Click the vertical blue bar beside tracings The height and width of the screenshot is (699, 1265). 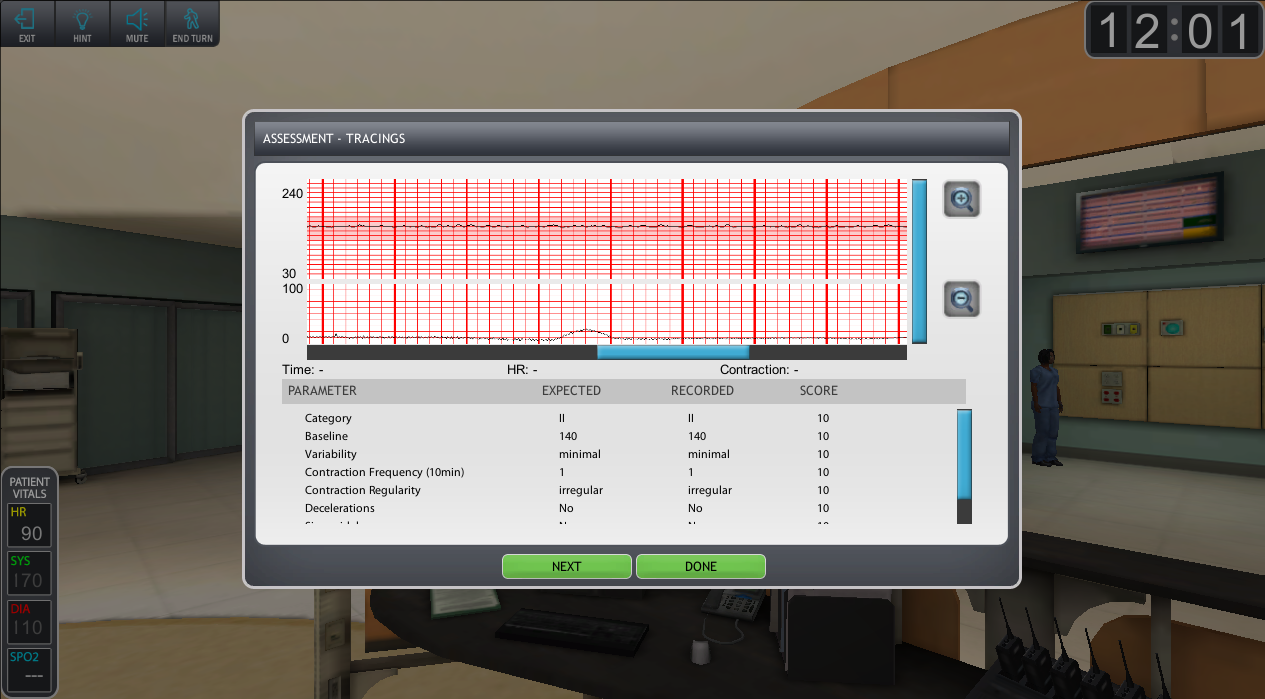pos(919,261)
